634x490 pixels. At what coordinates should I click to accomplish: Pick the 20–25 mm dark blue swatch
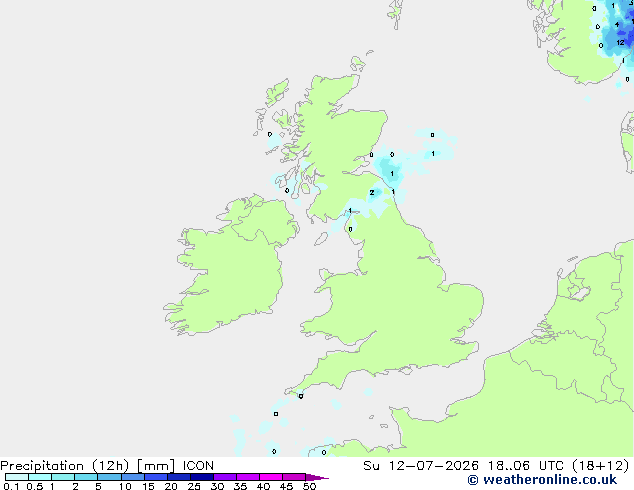(179, 477)
